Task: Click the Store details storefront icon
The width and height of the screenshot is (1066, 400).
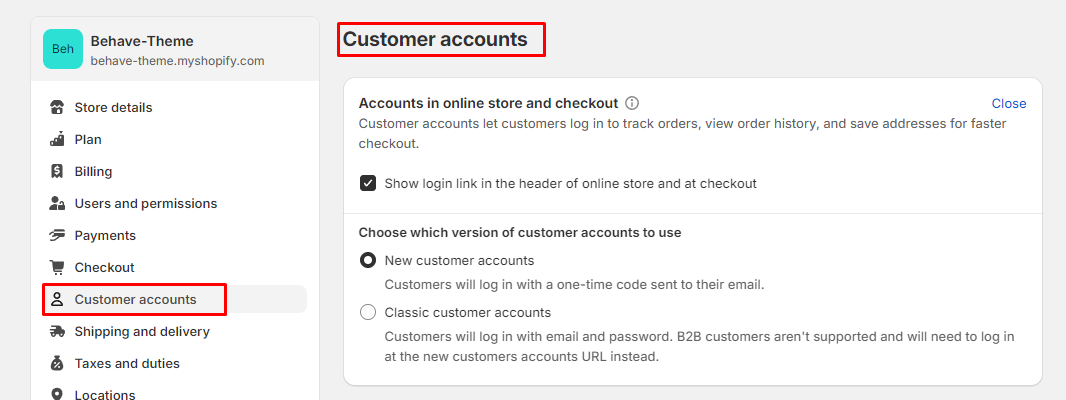Action: (x=57, y=107)
